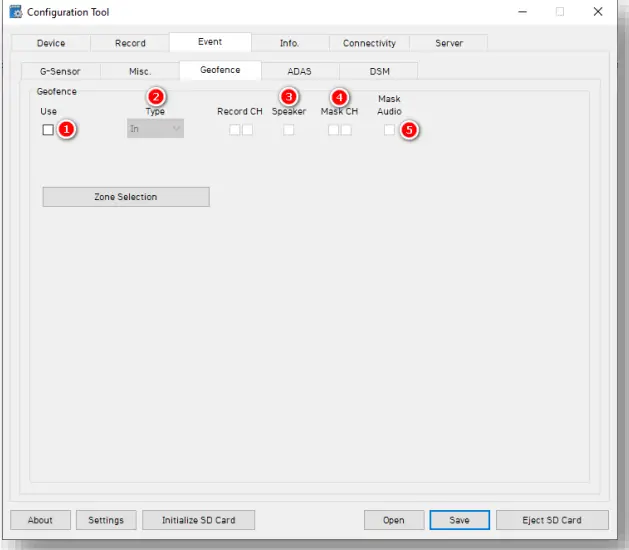Click Eject SD Card button

point(552,520)
